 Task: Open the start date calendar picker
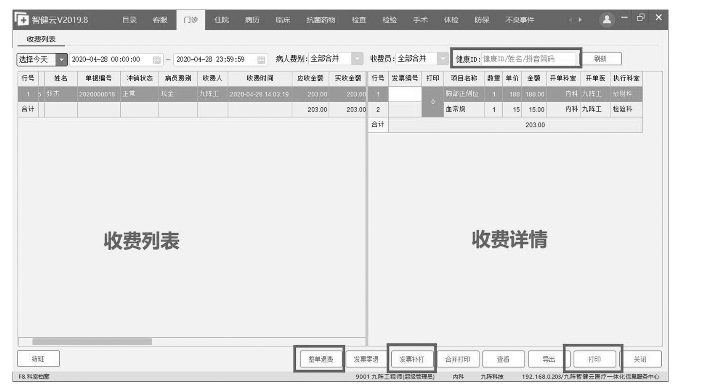(157, 59)
